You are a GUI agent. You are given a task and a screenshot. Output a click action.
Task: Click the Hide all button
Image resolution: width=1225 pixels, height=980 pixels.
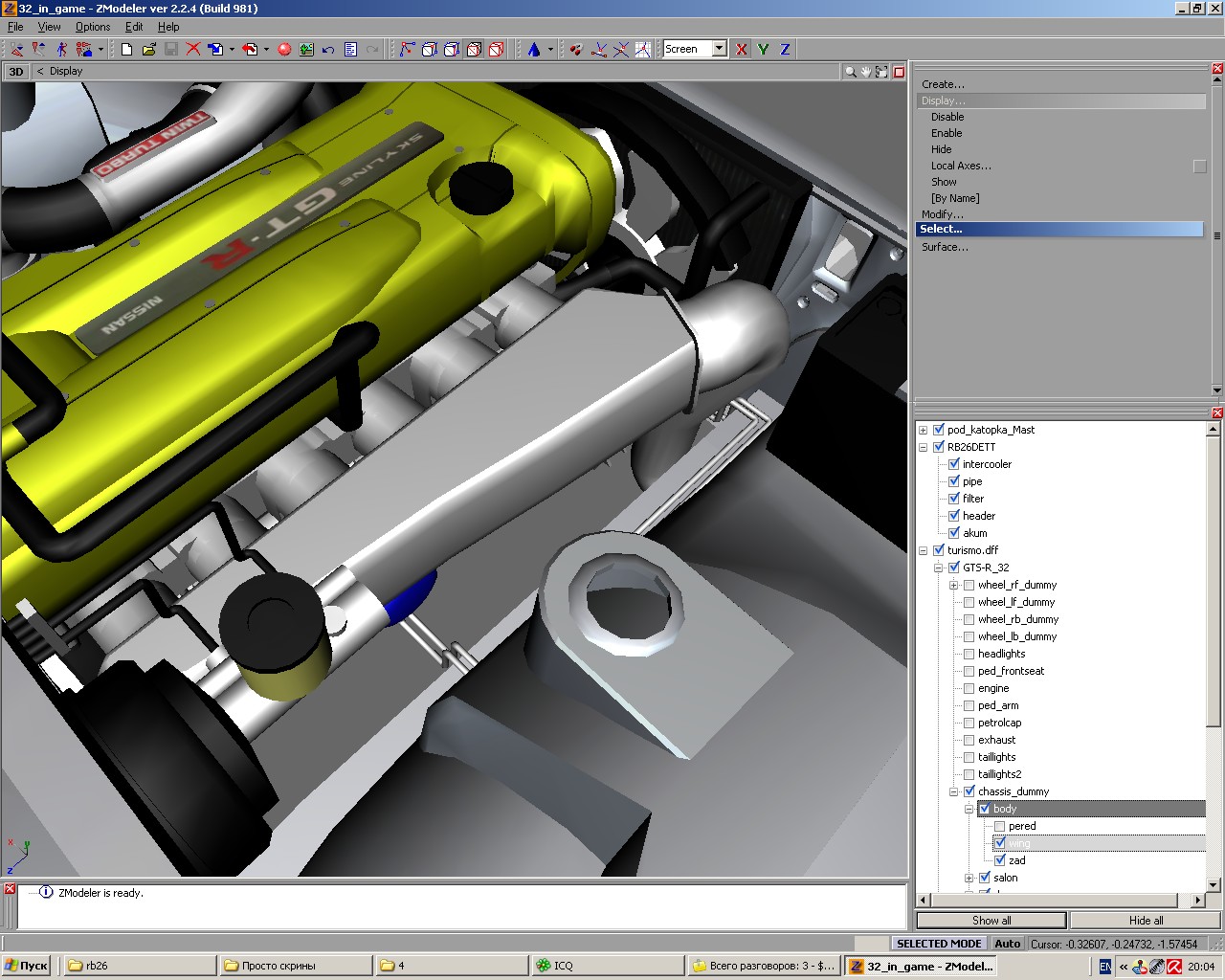tap(1146, 921)
